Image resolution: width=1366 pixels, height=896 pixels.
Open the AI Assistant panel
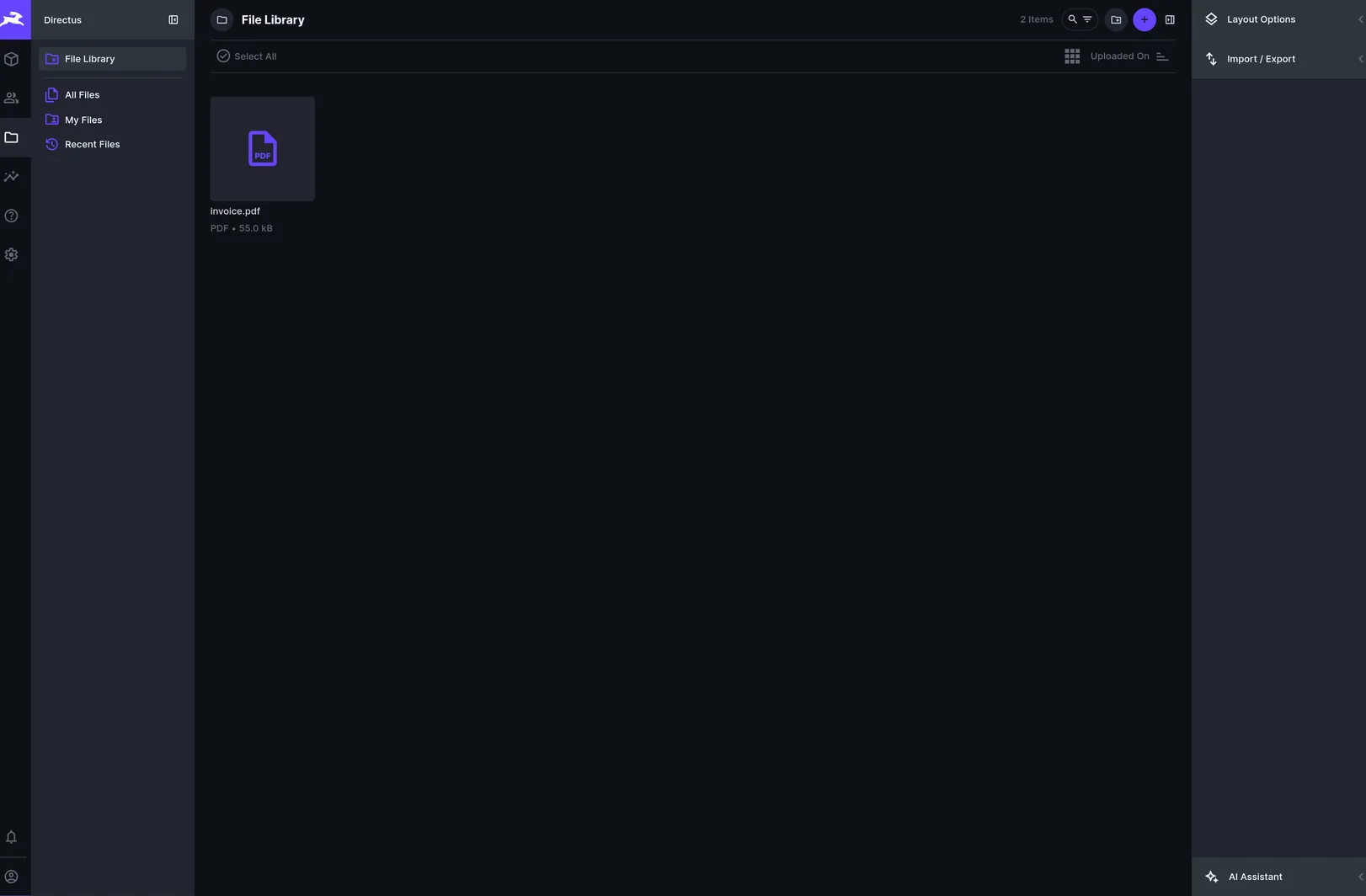(1278, 877)
